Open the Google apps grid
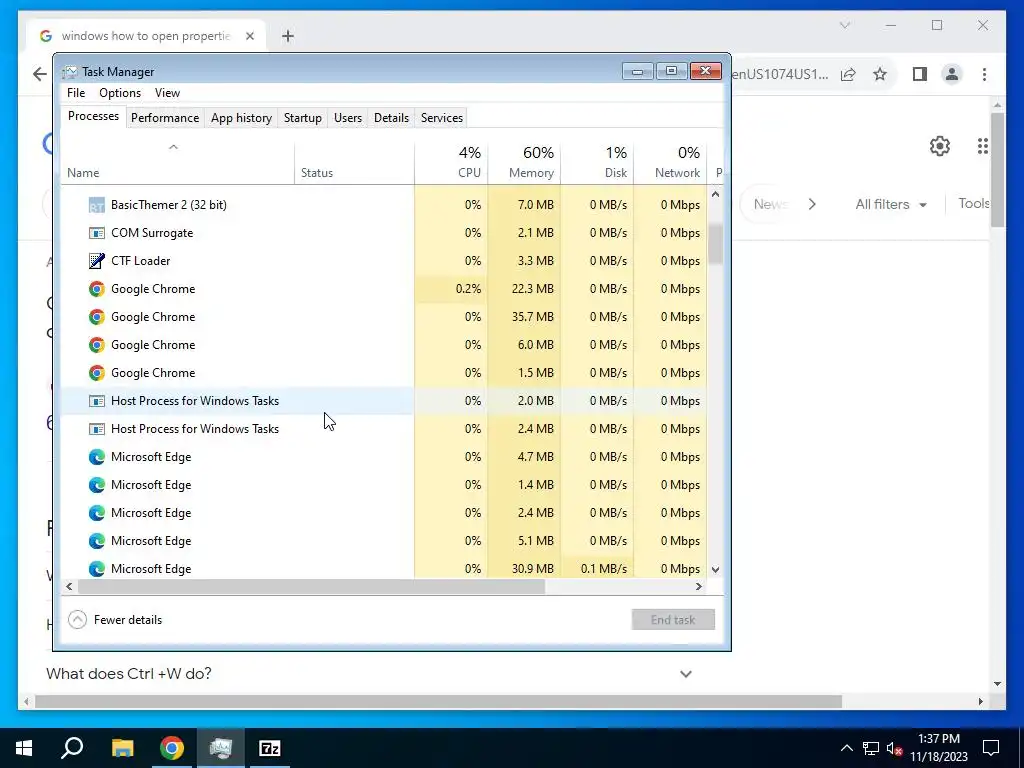 [983, 146]
